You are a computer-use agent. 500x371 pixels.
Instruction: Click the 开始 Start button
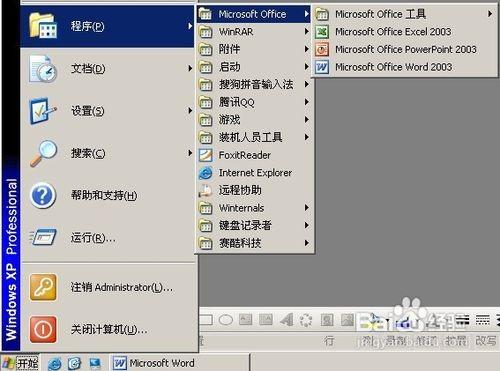tap(21, 363)
